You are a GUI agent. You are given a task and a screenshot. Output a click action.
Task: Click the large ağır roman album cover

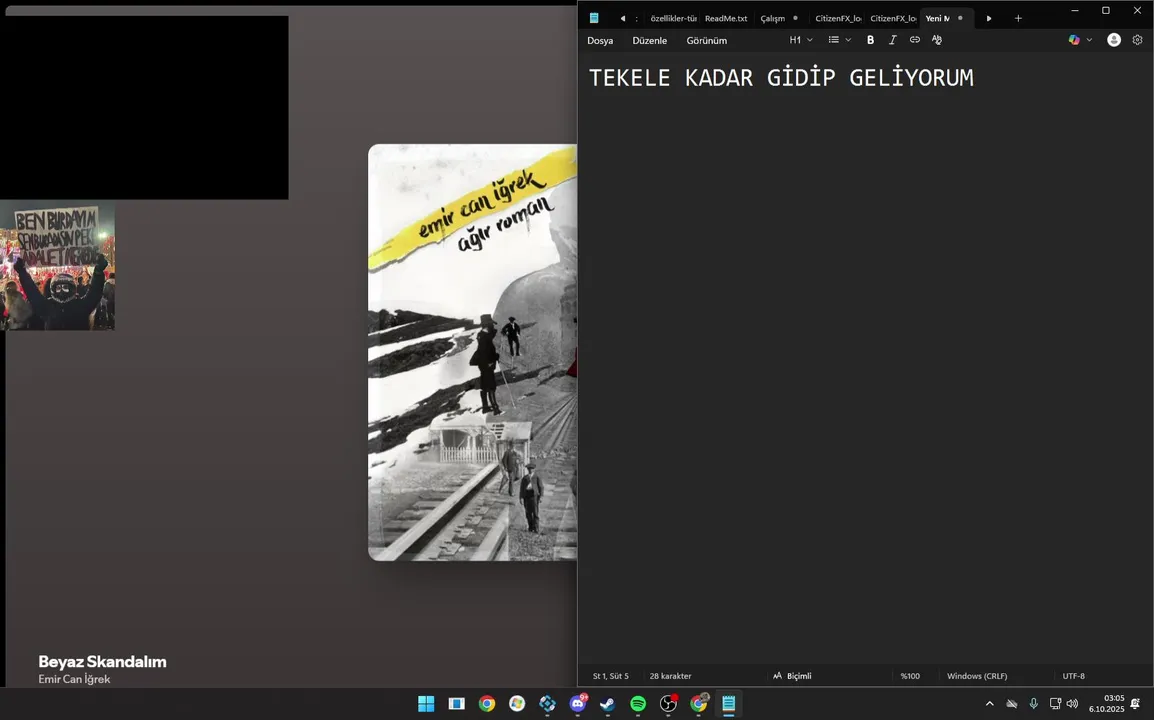[472, 352]
